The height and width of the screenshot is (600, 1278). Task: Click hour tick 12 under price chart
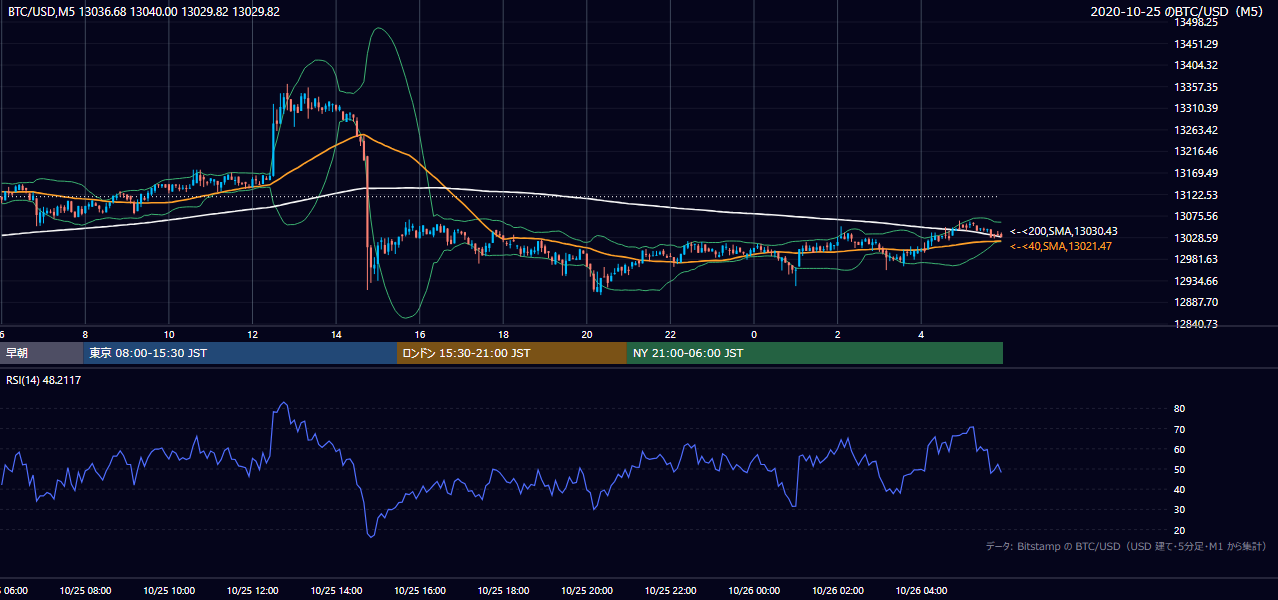coord(252,334)
